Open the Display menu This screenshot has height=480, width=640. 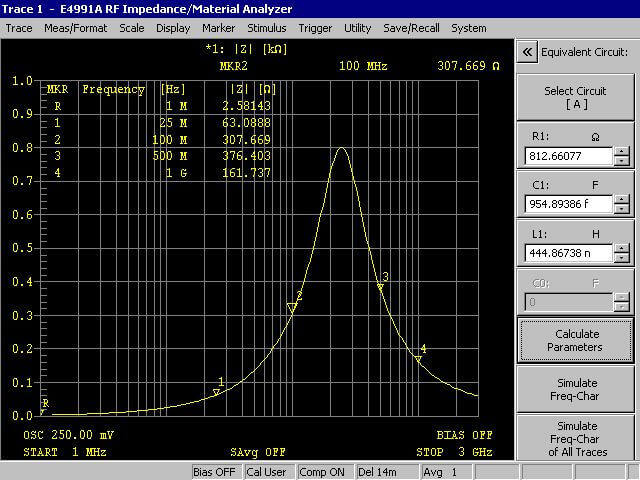[173, 28]
